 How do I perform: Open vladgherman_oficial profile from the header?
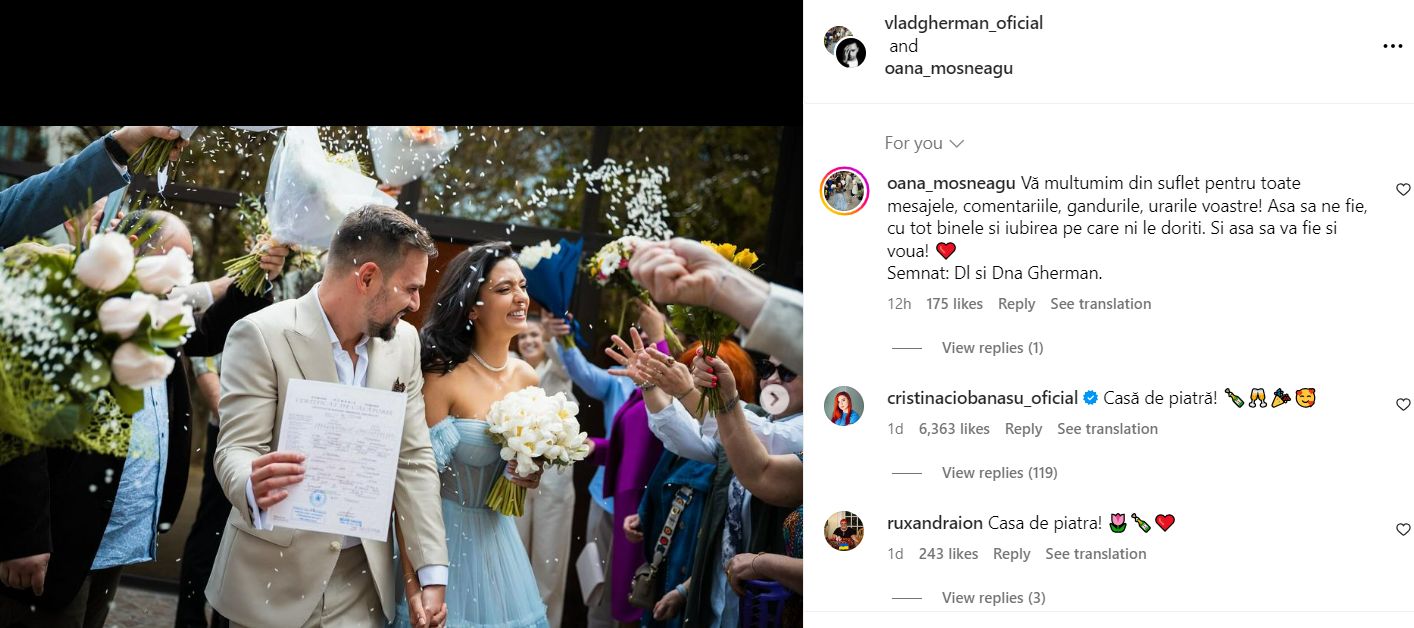[x=964, y=23]
